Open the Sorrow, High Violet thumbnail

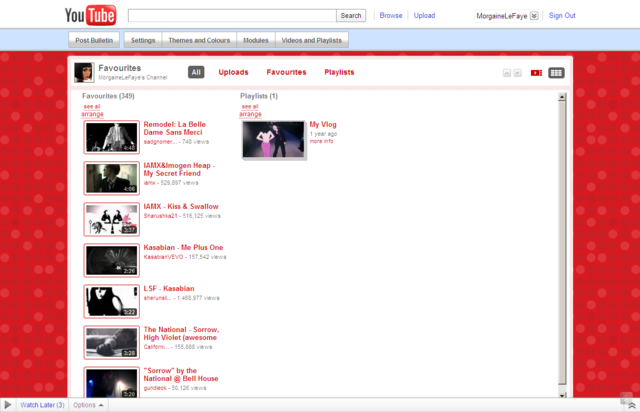[x=111, y=342]
